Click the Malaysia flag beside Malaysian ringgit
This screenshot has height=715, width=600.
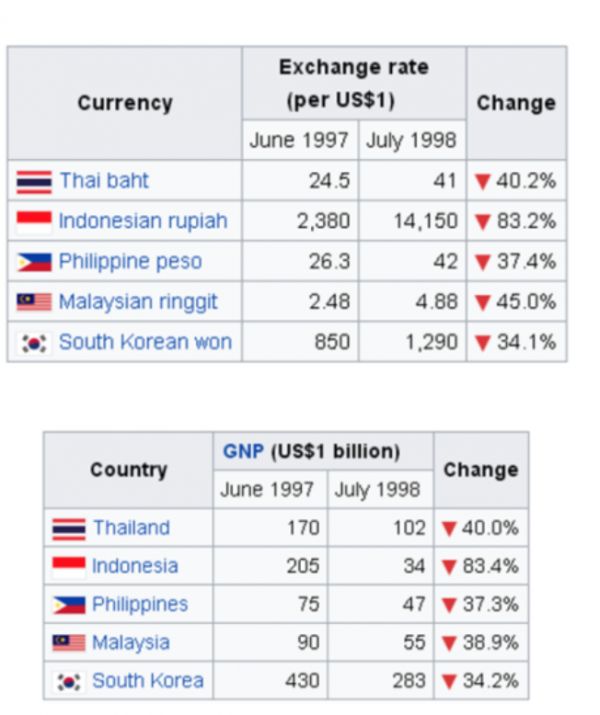pos(34,302)
